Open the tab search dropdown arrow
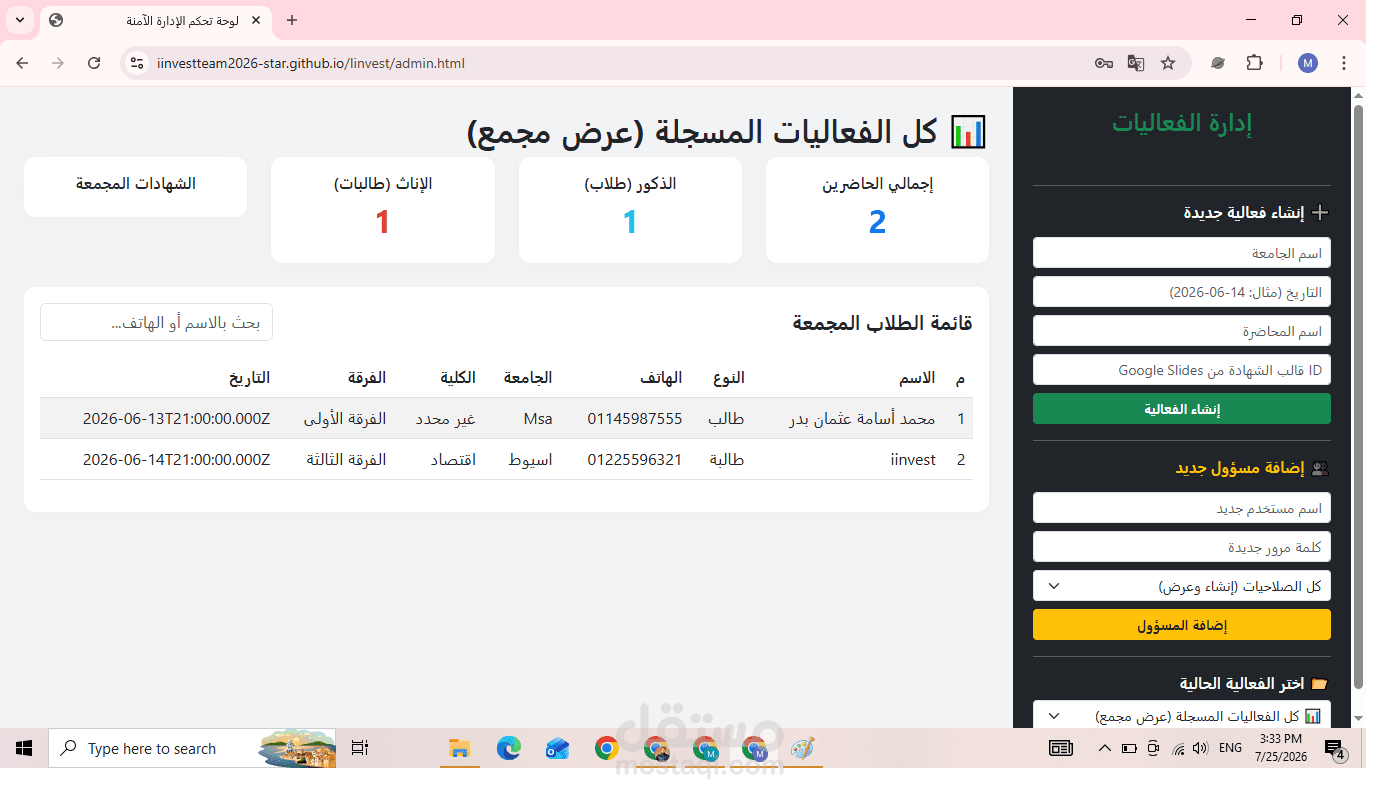Screen dimensions: 1400x796 [20, 20]
